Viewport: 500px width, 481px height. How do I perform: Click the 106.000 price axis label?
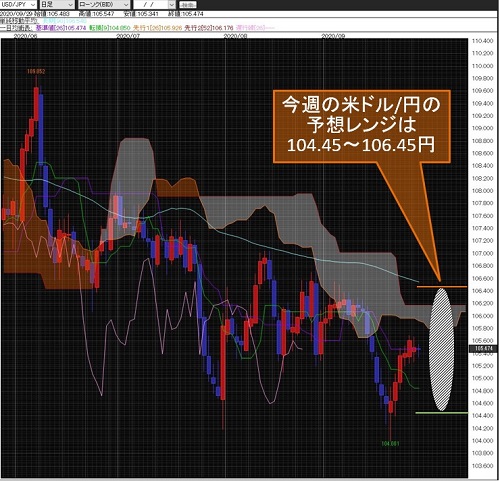tap(482, 316)
